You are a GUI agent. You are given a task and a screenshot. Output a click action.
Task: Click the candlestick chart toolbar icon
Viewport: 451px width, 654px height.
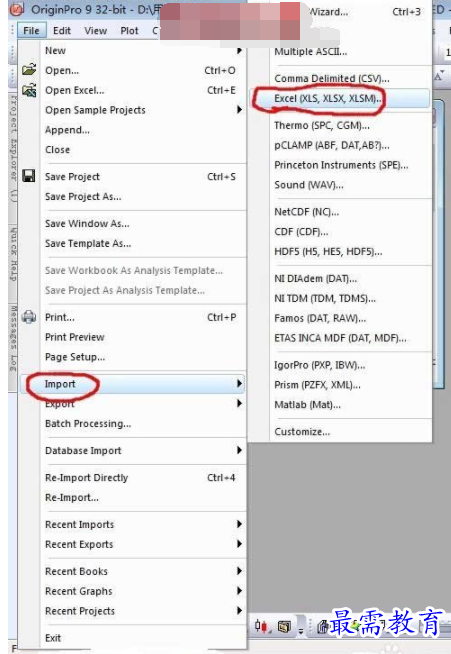(x=261, y=626)
